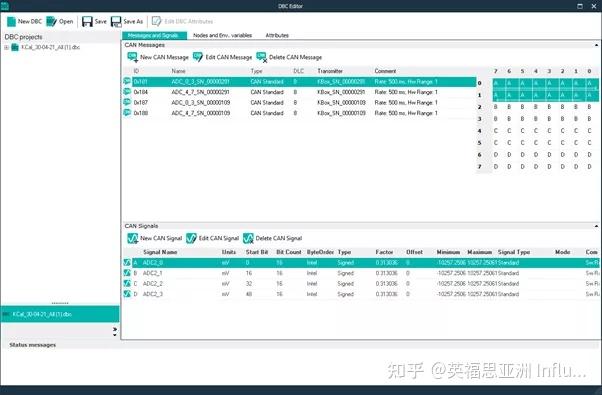Image resolution: width=602 pixels, height=395 pixels.
Task: Click signal icon of ADC2_1 row
Action: coord(127,273)
